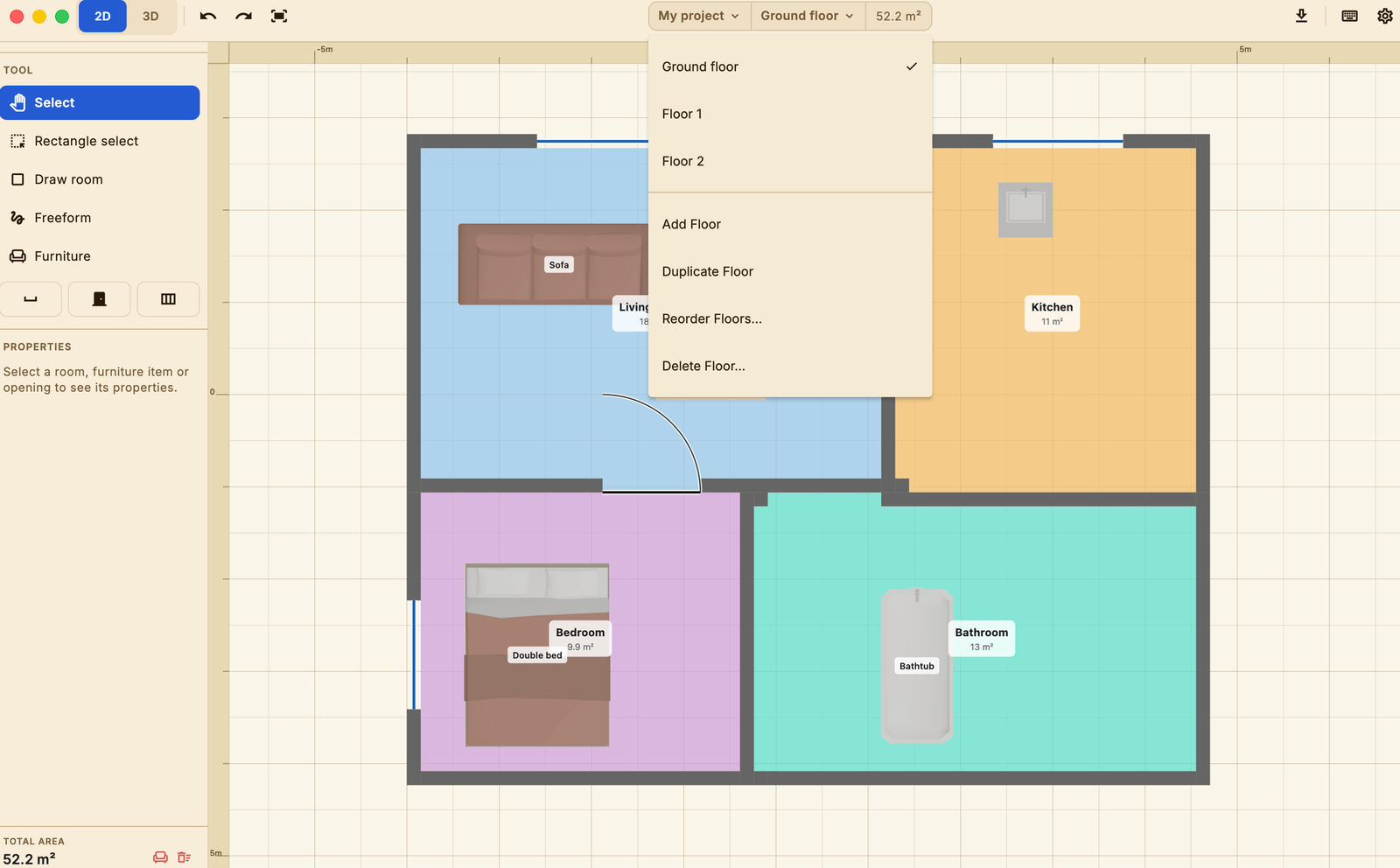Switch to 2D view
Image resolution: width=1400 pixels, height=868 pixels.
coord(102,16)
